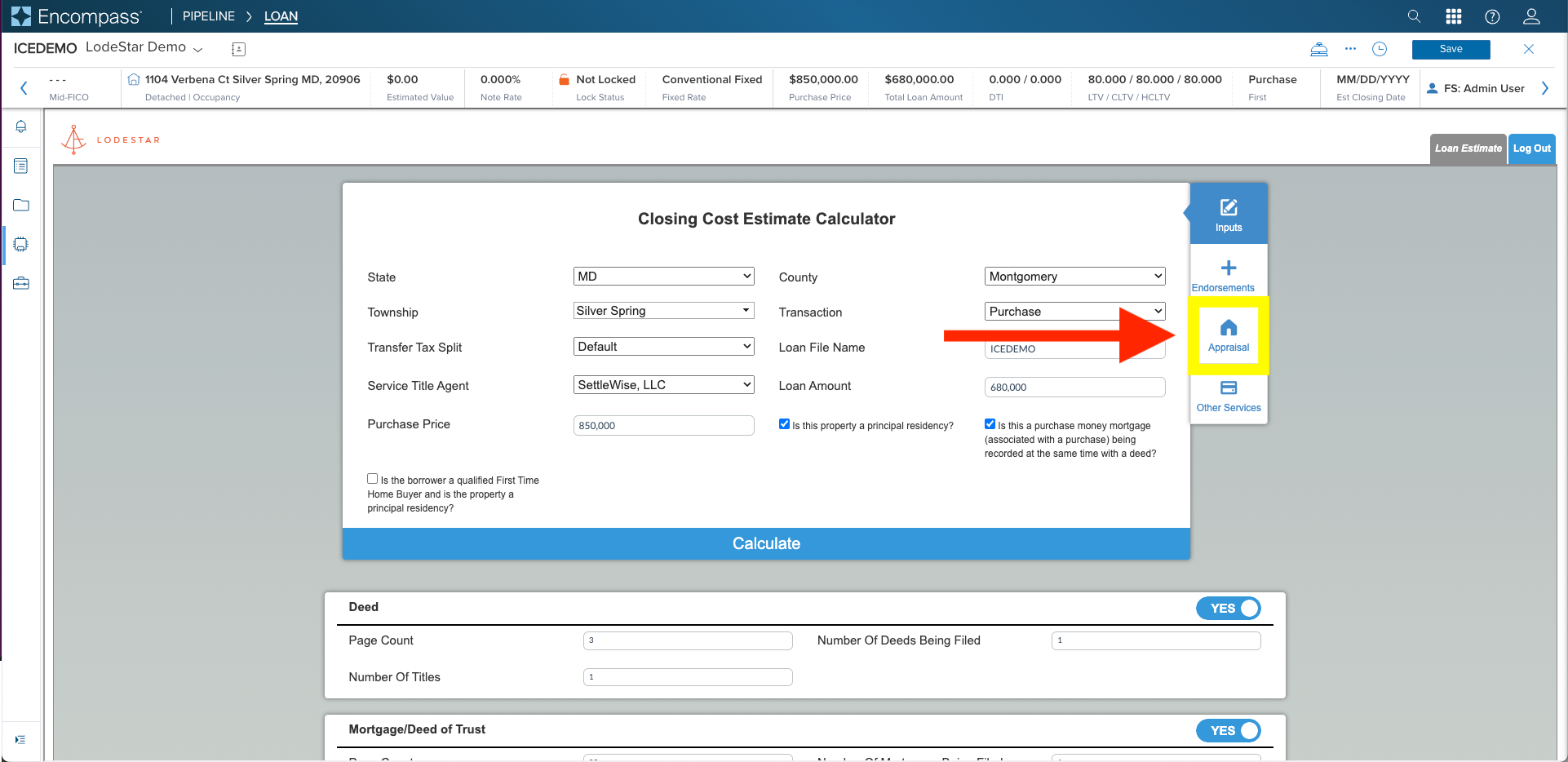Check the First Time Home Buyer checkbox

(x=373, y=479)
